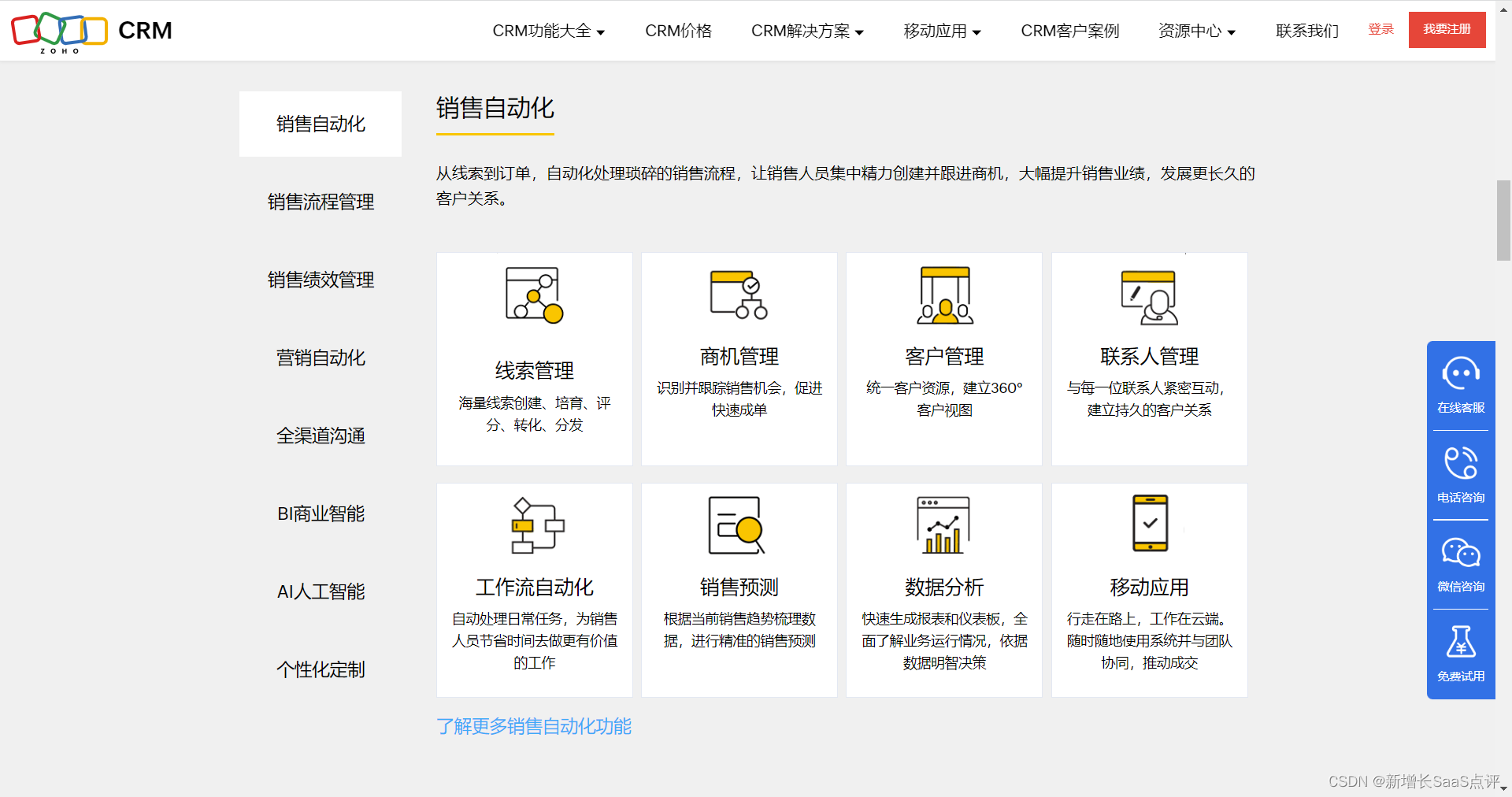Select the 营销自动化 sidebar tab
The image size is (1512, 797).
[321, 358]
